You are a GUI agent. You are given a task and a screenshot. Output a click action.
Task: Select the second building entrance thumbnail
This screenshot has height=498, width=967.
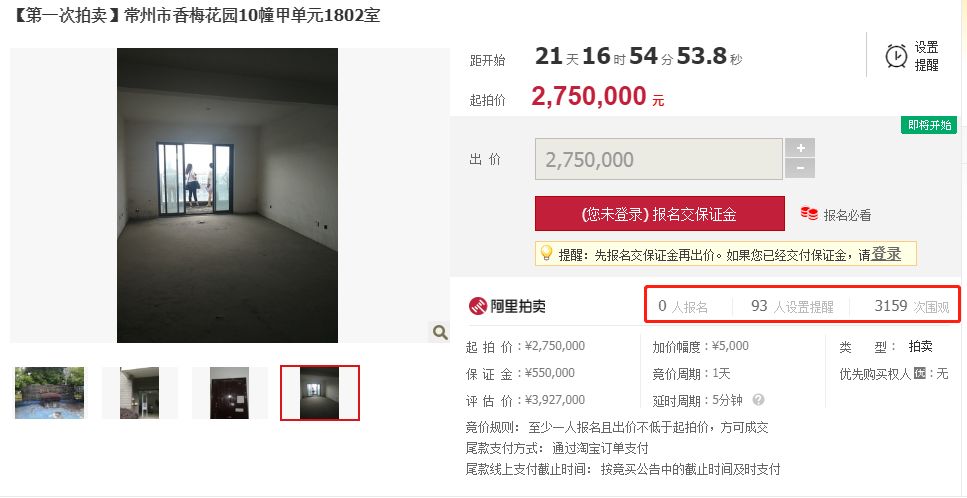(x=139, y=393)
